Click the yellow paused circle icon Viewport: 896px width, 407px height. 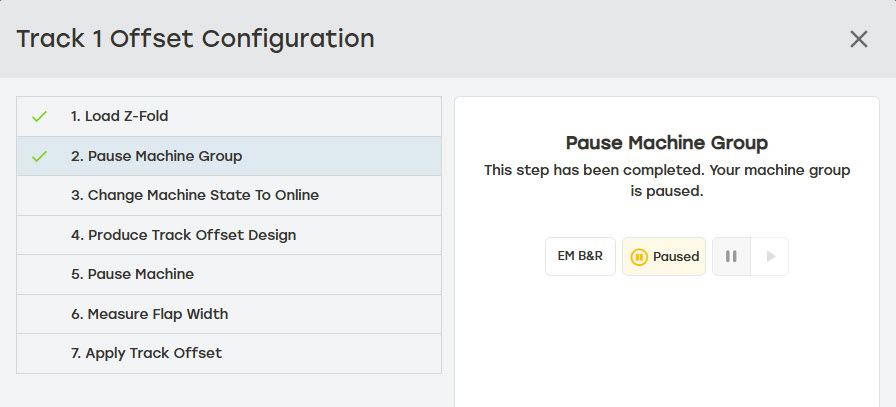point(639,257)
